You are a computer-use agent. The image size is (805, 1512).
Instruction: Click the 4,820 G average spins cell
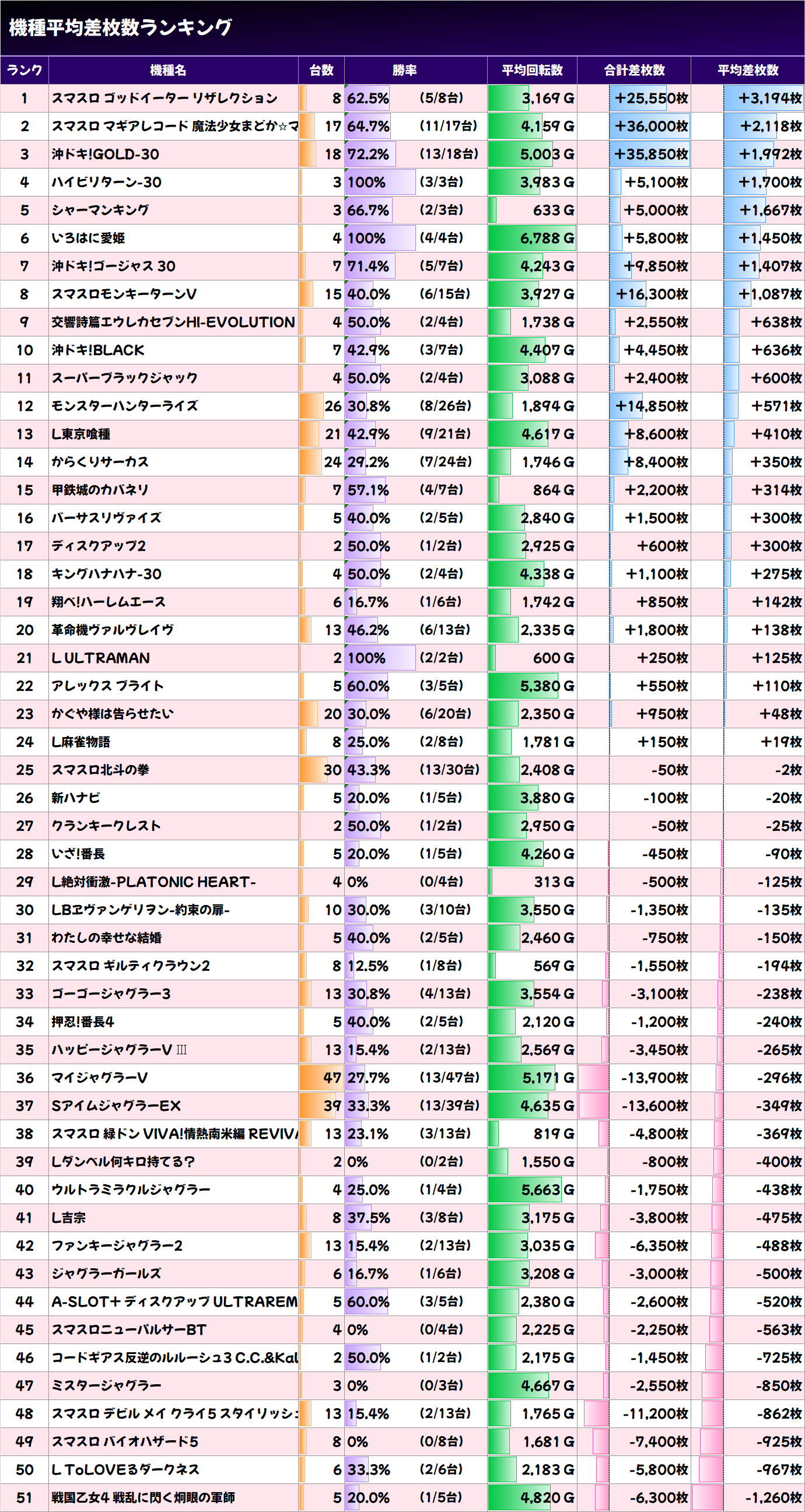pyautogui.click(x=532, y=1497)
